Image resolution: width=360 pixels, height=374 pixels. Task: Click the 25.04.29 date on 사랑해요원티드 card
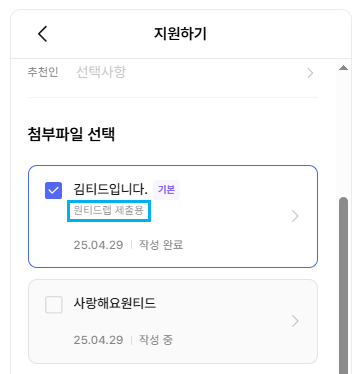[x=98, y=340]
